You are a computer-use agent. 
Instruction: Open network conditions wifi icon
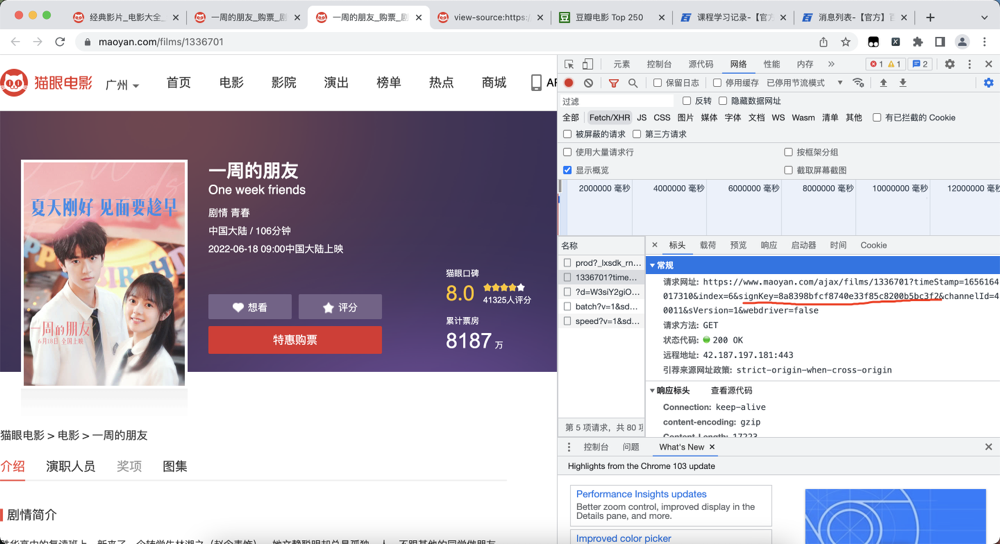pos(859,83)
